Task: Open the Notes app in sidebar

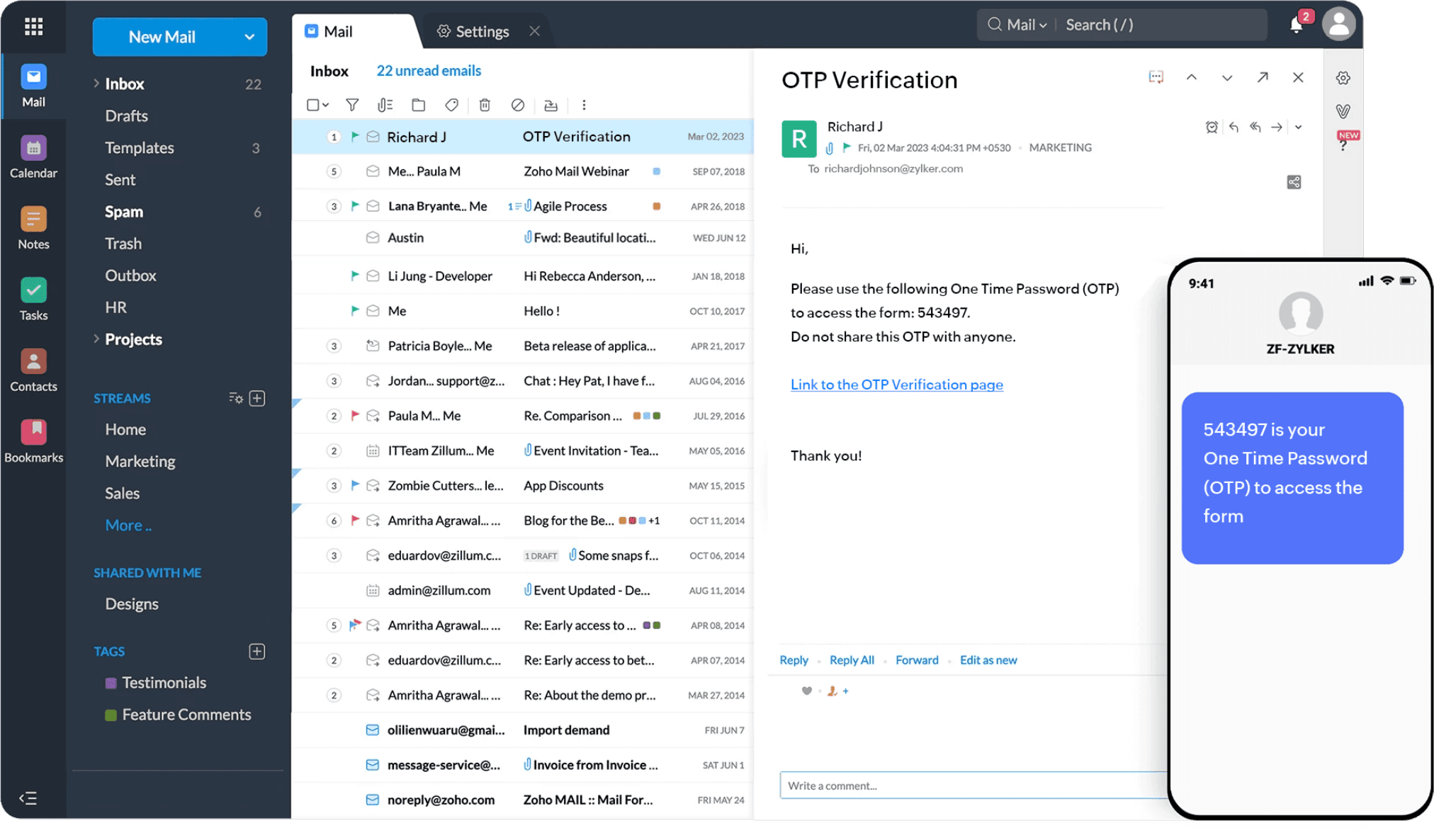Action: [x=33, y=228]
